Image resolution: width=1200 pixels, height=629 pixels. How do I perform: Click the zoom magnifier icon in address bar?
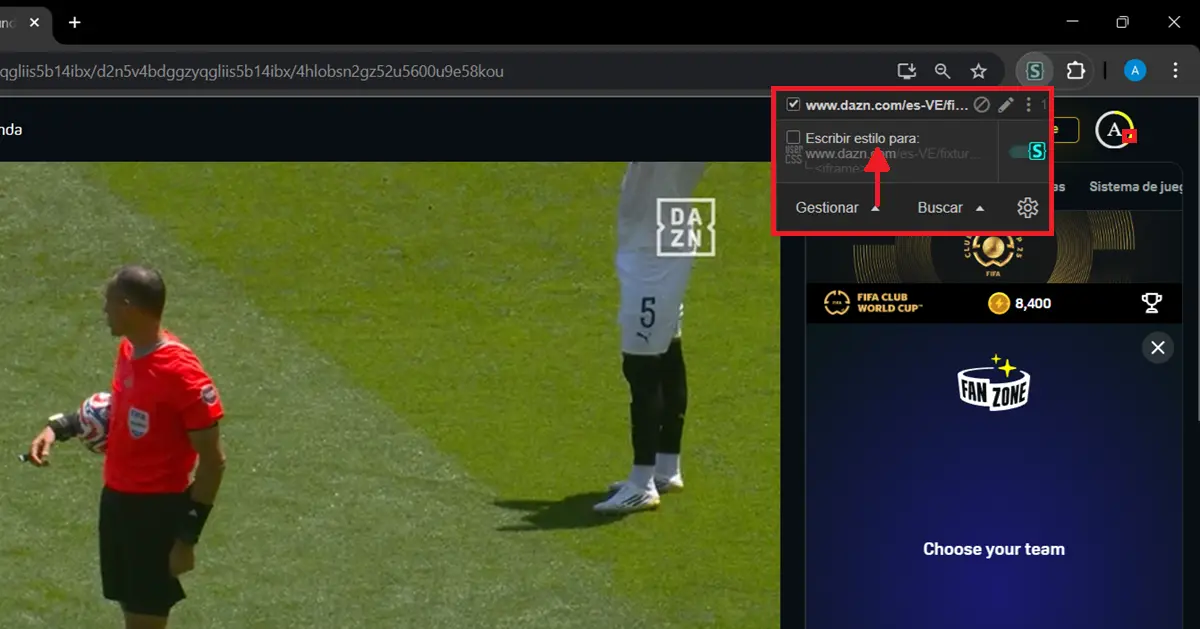[x=942, y=71]
